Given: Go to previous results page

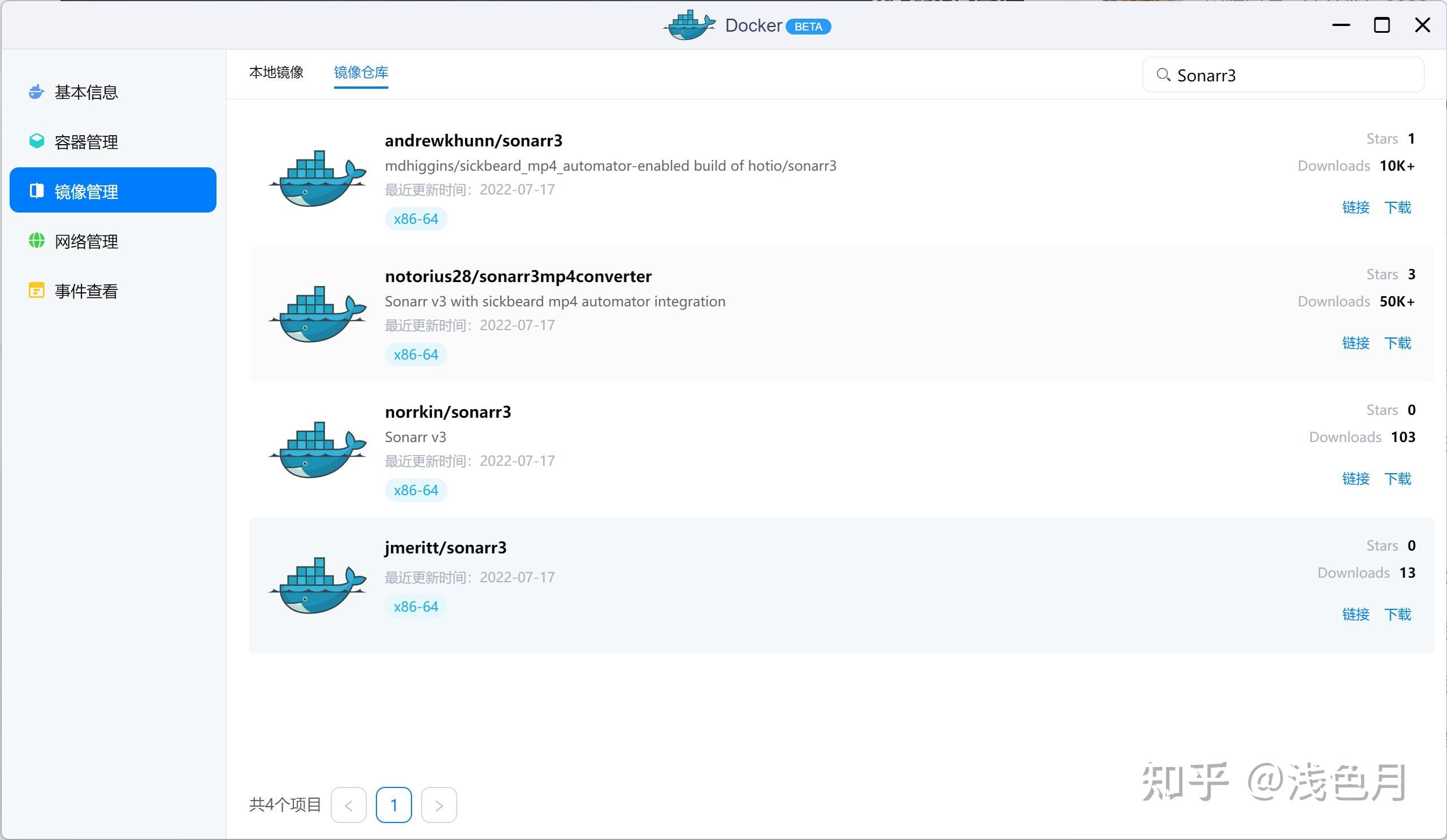Looking at the screenshot, I should (349, 805).
